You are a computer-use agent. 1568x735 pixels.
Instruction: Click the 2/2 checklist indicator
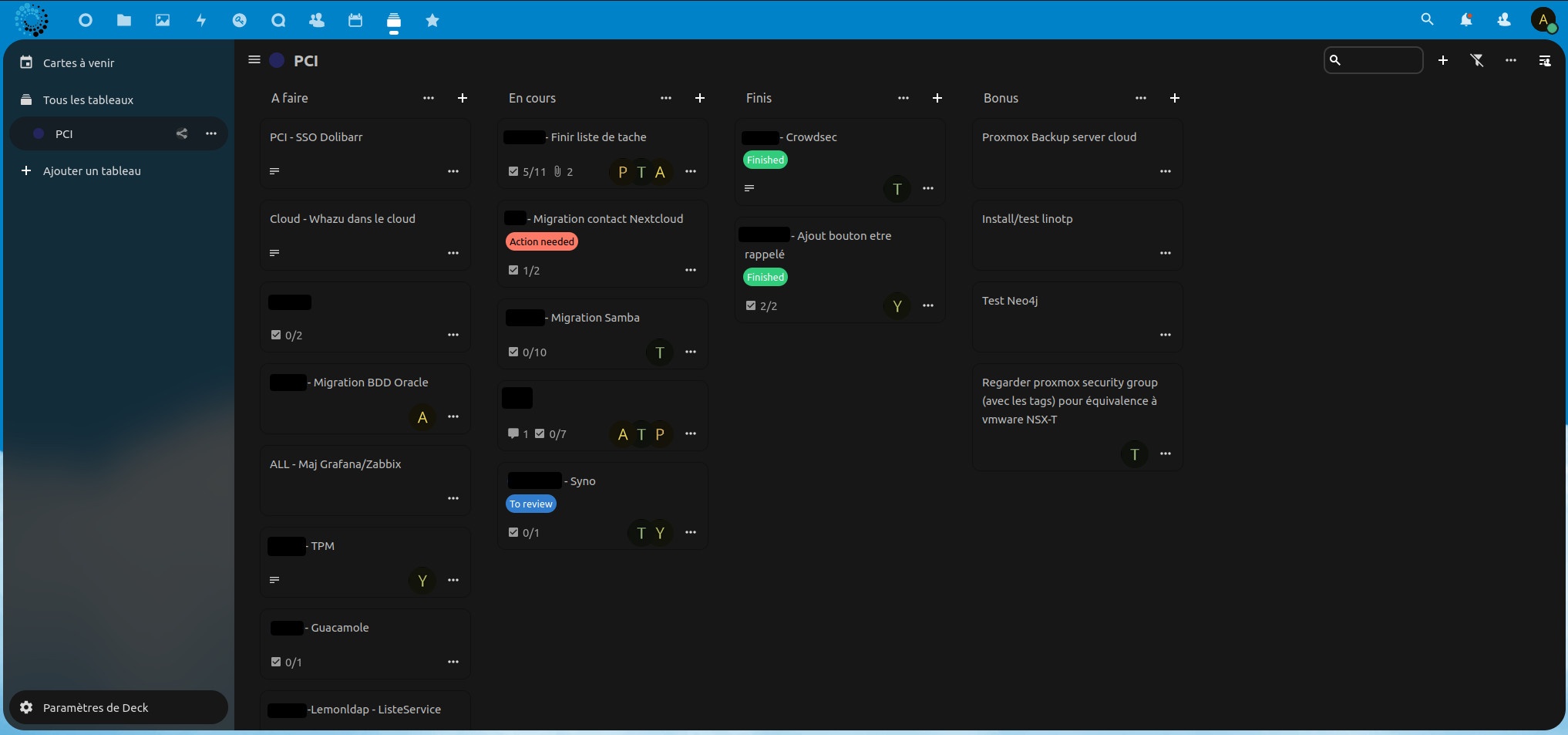(x=762, y=305)
